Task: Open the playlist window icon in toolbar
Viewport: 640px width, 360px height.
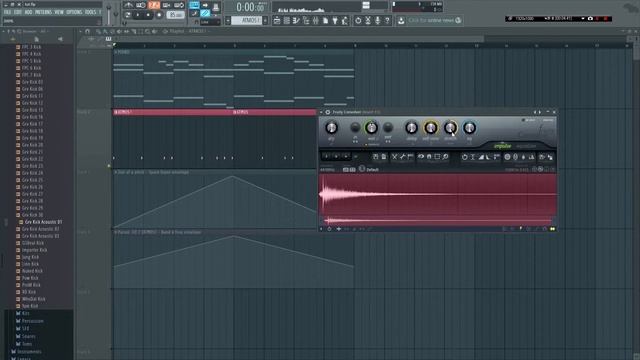Action: point(277,20)
